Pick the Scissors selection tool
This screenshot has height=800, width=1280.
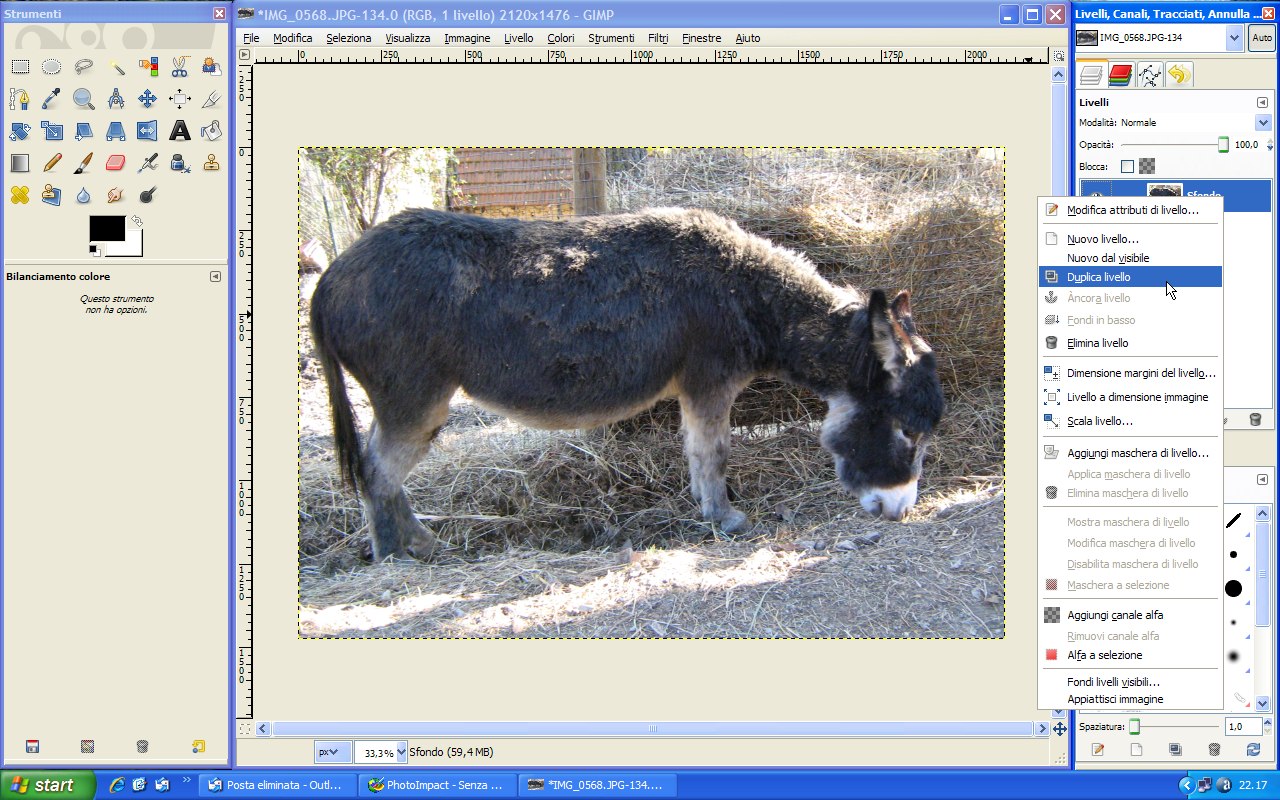[179, 67]
